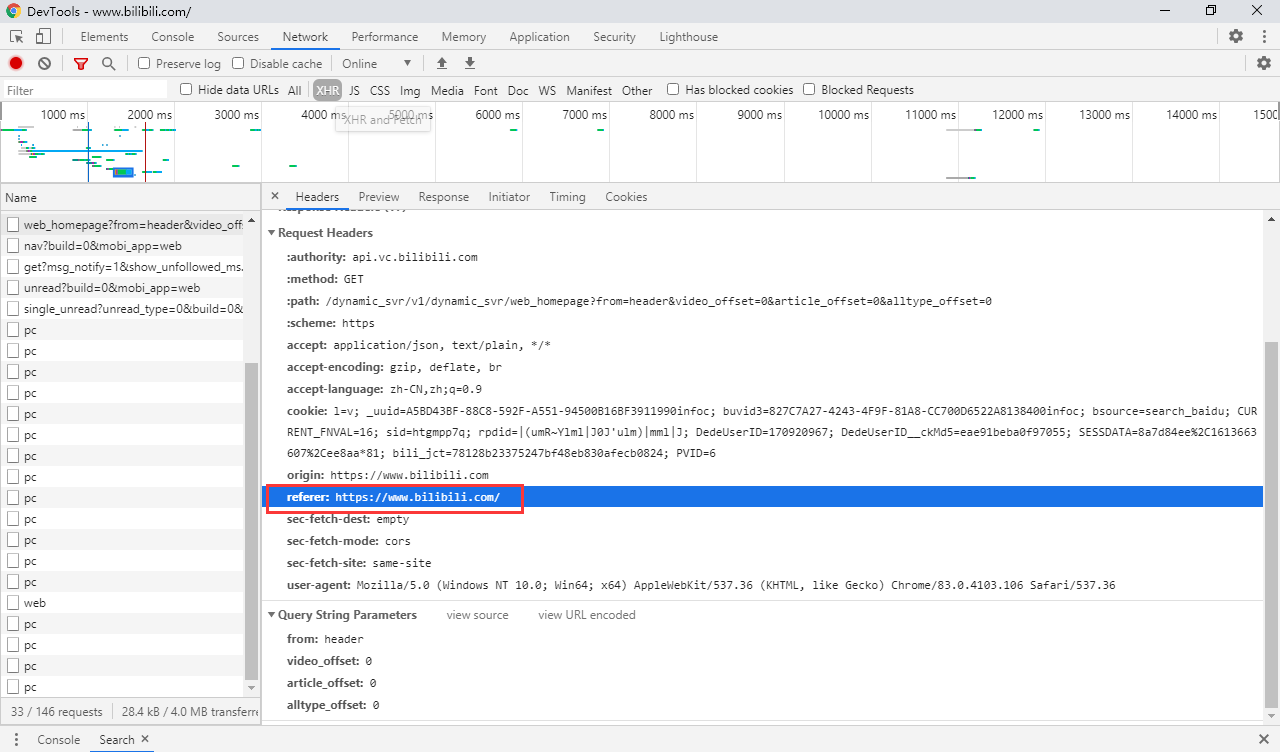Open network search magnifier icon
1280x752 pixels.
tap(108, 63)
